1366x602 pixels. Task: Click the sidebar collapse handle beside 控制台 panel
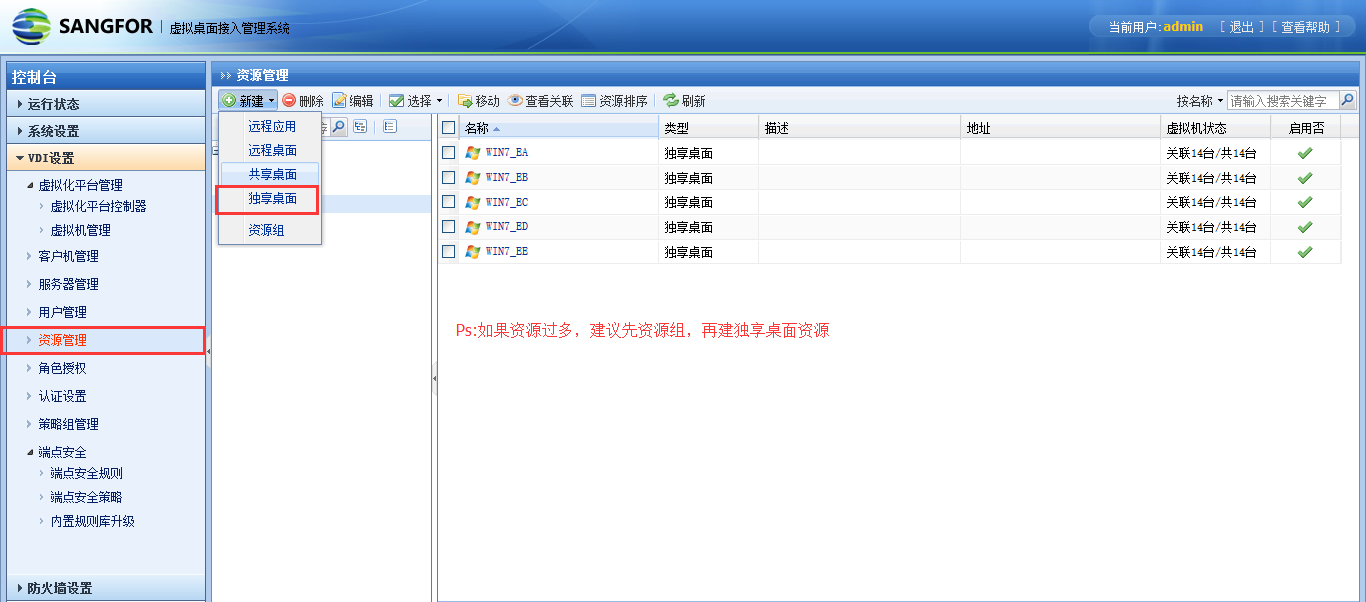(209, 350)
